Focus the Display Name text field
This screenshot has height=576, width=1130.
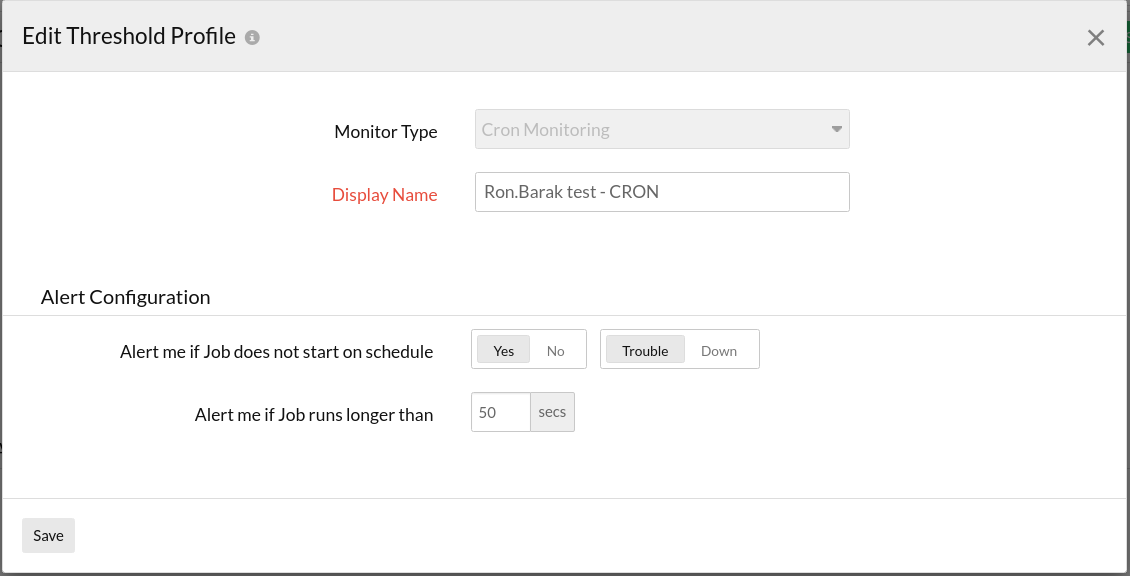(662, 192)
